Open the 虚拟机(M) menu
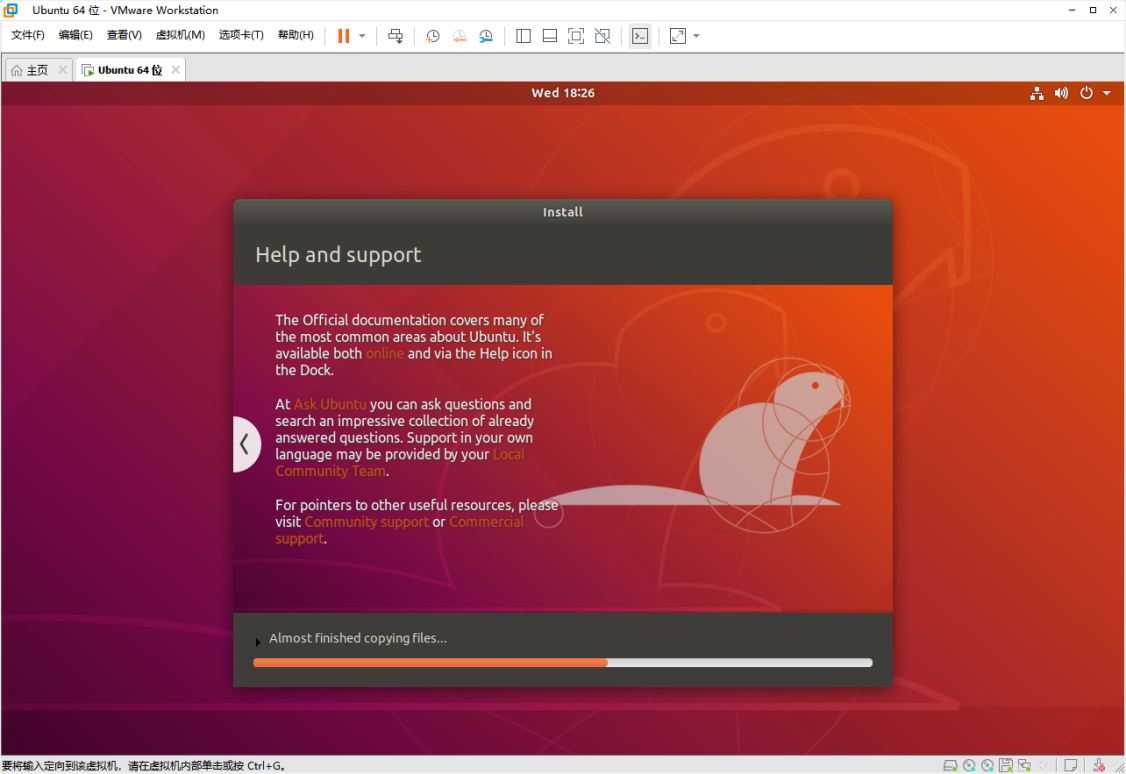Viewport: 1126px width, 774px height. [180, 35]
